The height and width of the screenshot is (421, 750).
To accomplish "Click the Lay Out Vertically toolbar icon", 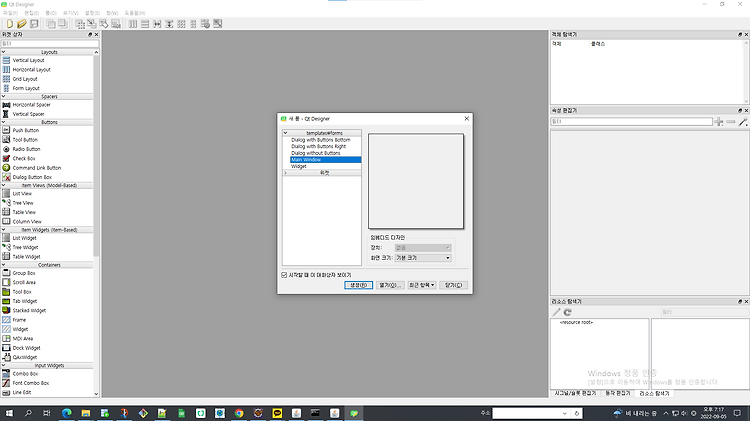I will coord(145,23).
